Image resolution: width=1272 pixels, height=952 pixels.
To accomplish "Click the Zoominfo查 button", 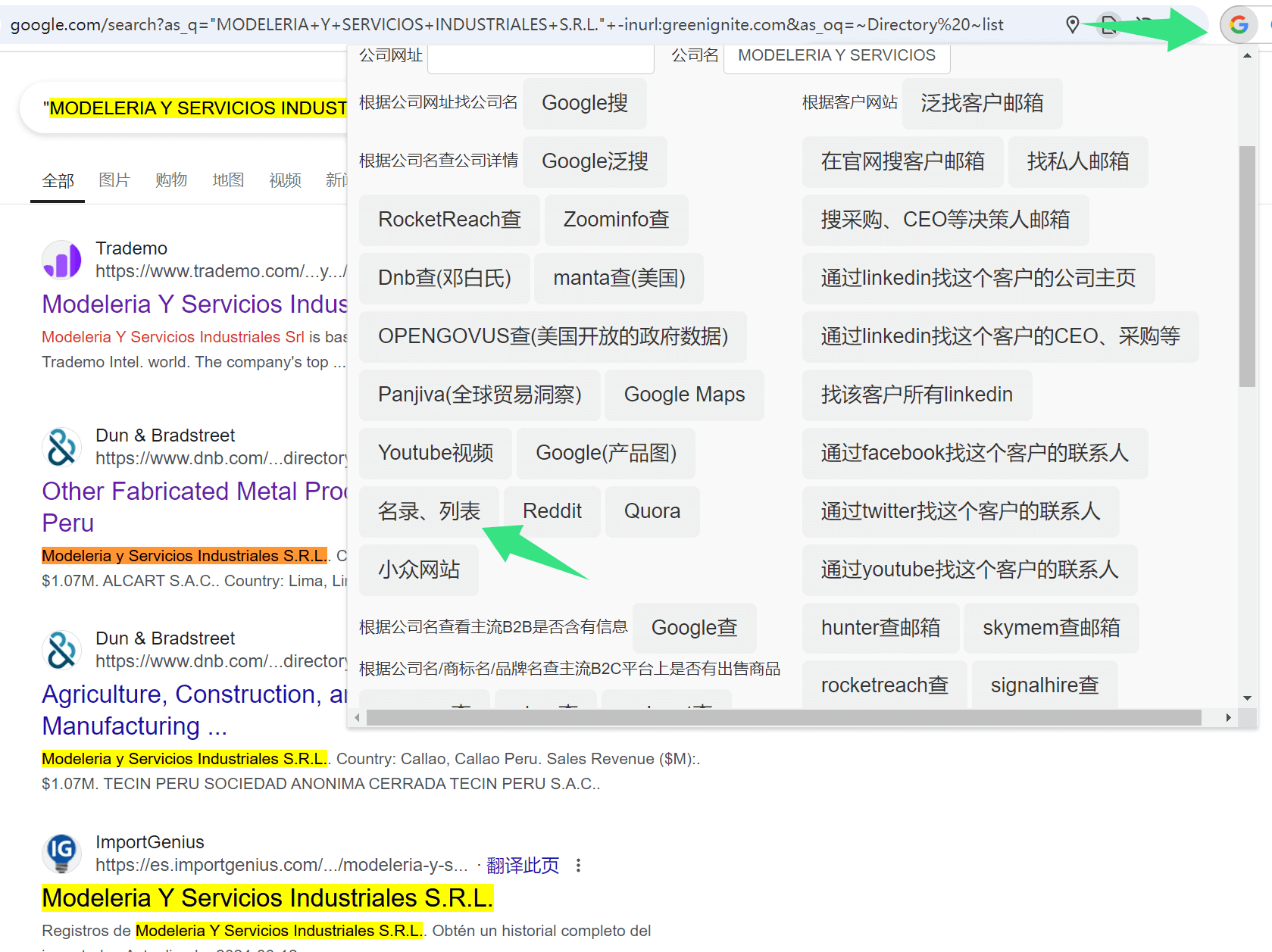I will 616,220.
